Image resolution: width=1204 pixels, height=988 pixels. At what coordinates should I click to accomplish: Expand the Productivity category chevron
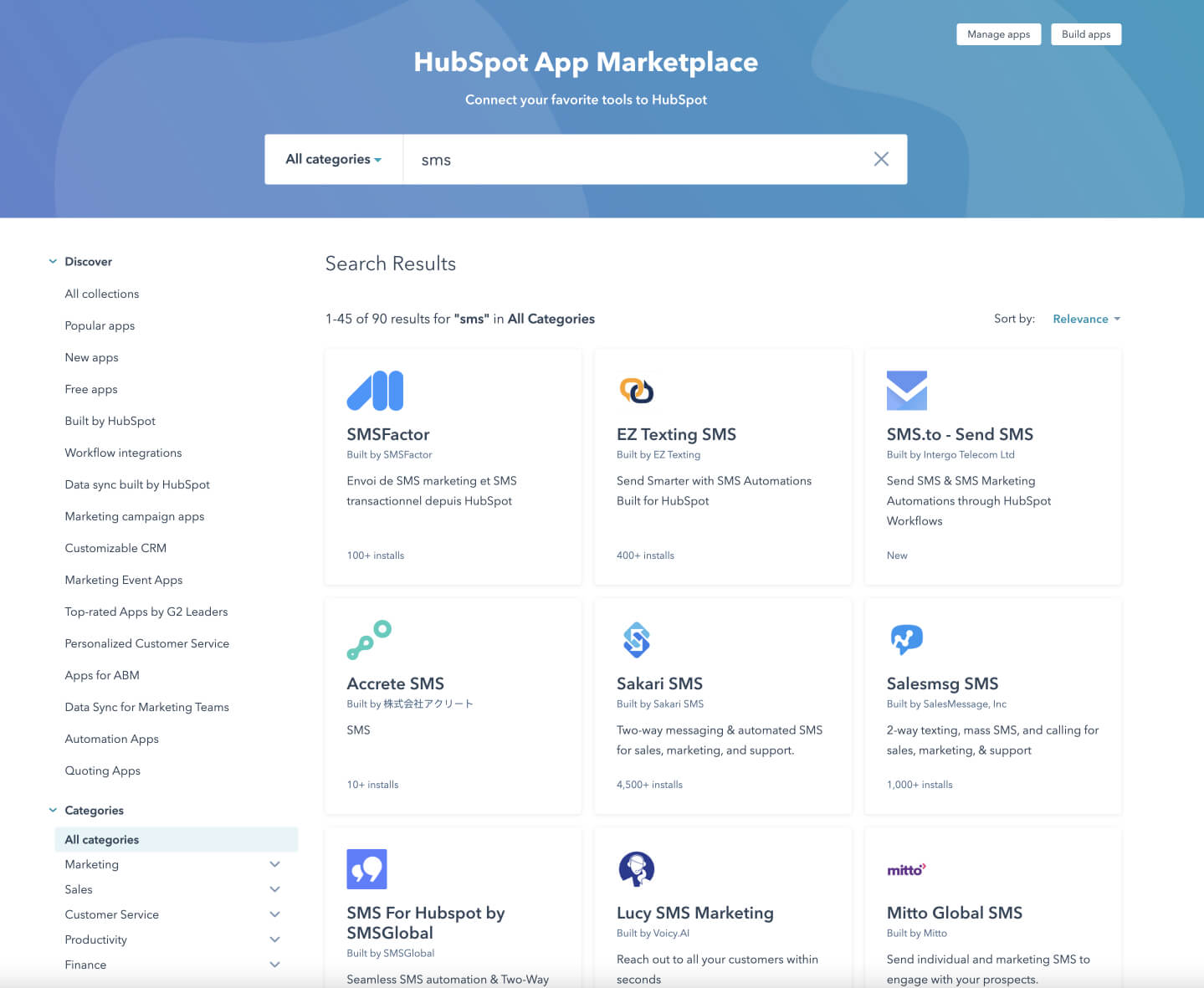(x=274, y=939)
